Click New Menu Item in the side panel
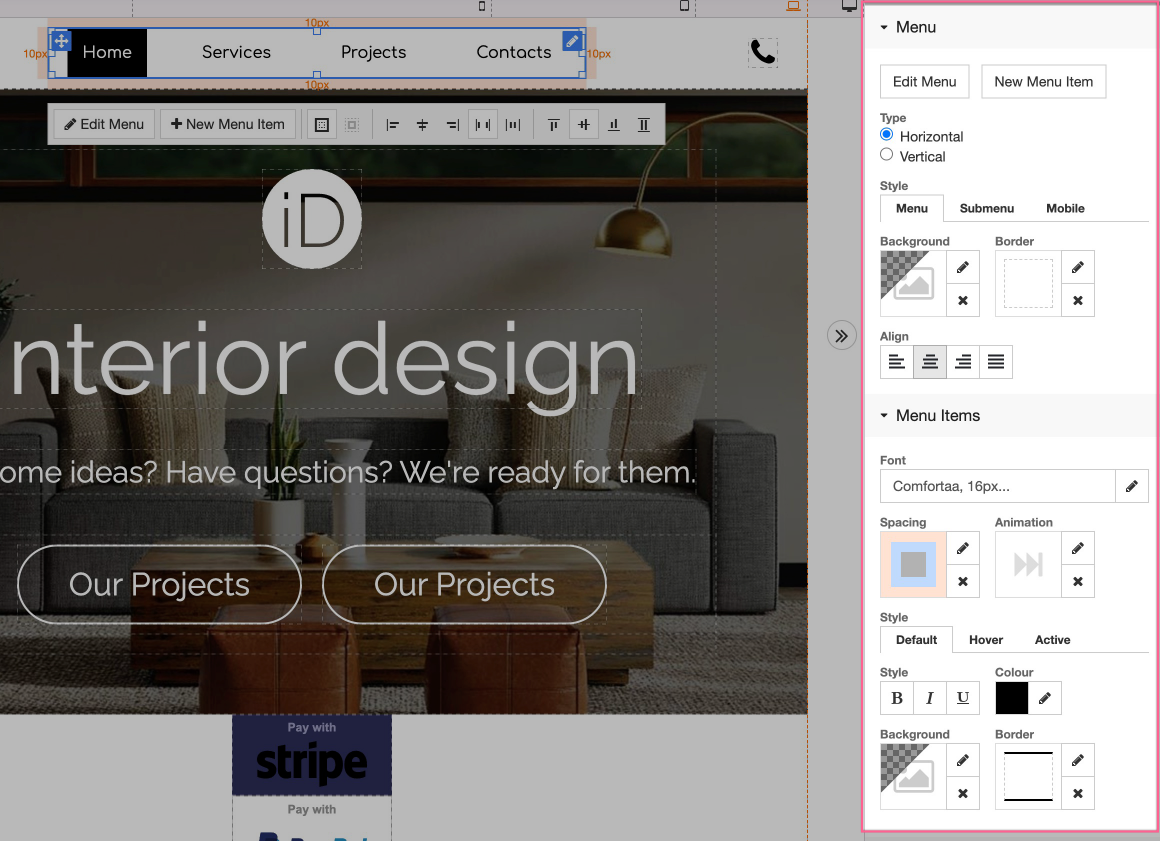This screenshot has width=1160, height=841. tap(1043, 81)
